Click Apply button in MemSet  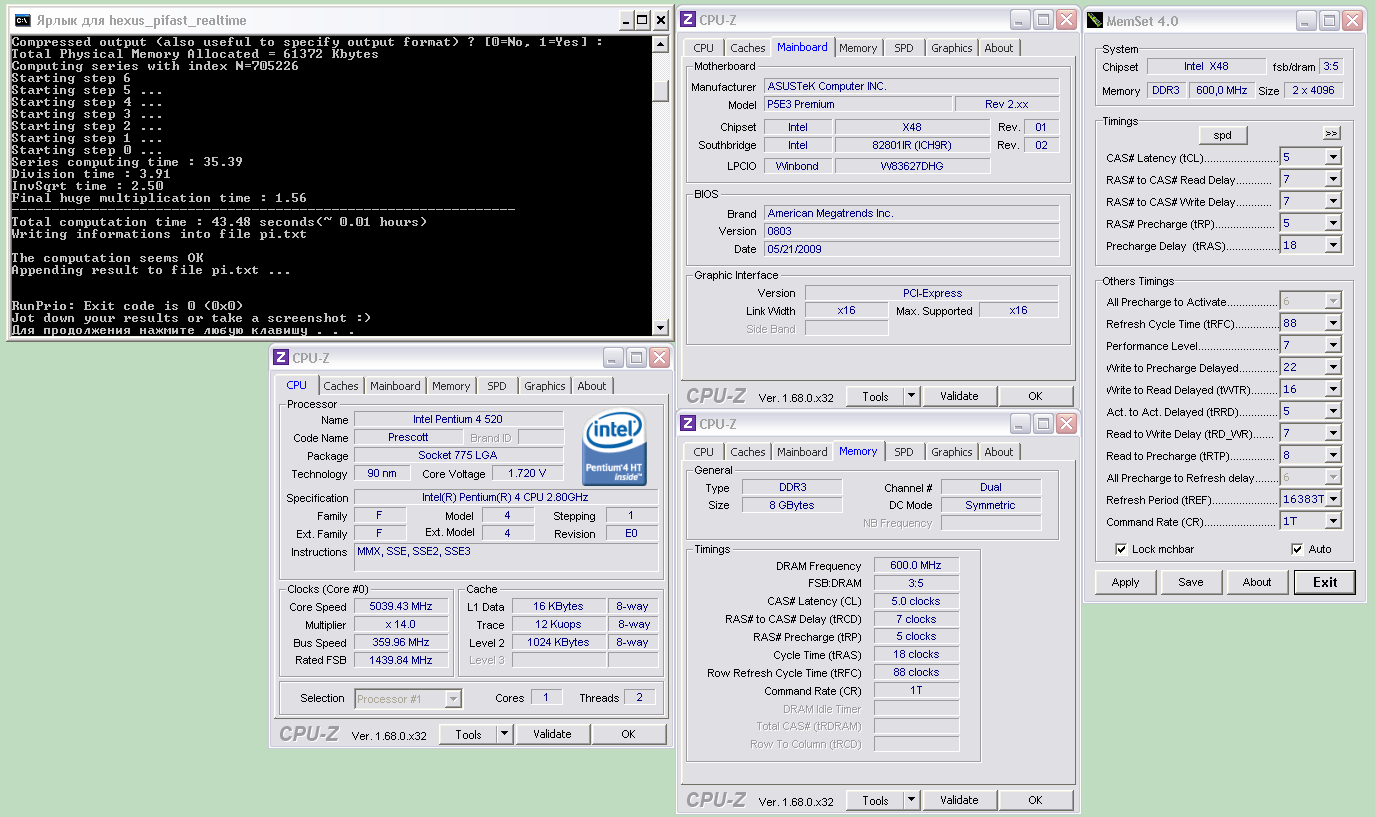tap(1125, 582)
